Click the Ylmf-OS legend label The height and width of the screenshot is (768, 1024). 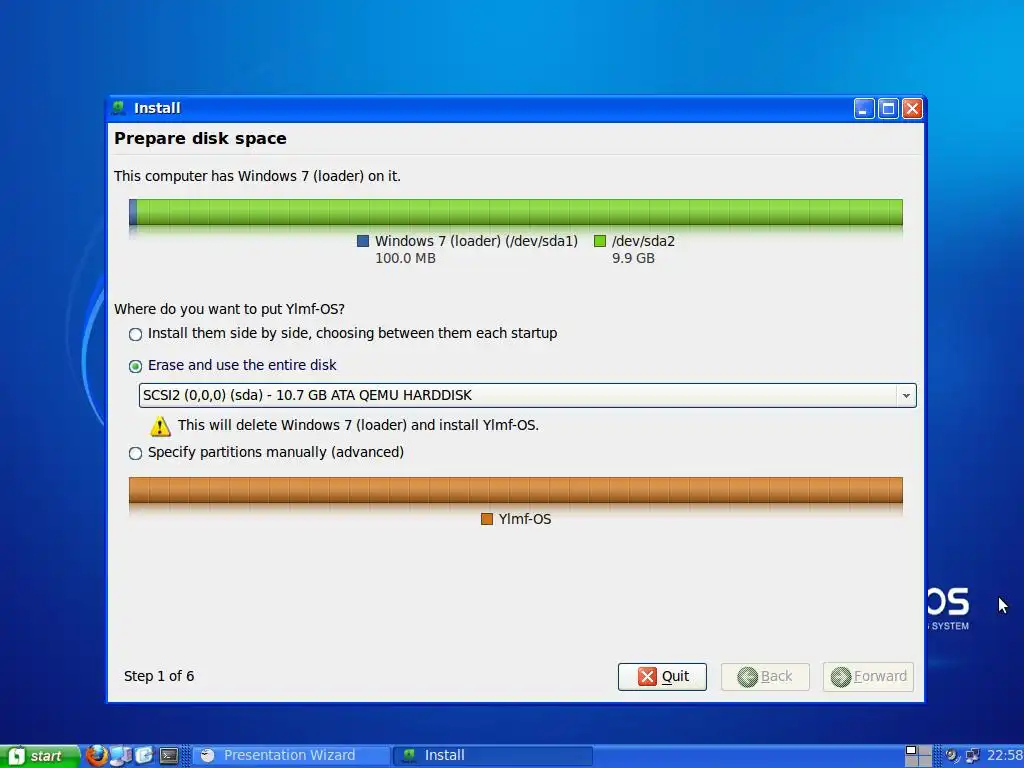[x=525, y=519]
